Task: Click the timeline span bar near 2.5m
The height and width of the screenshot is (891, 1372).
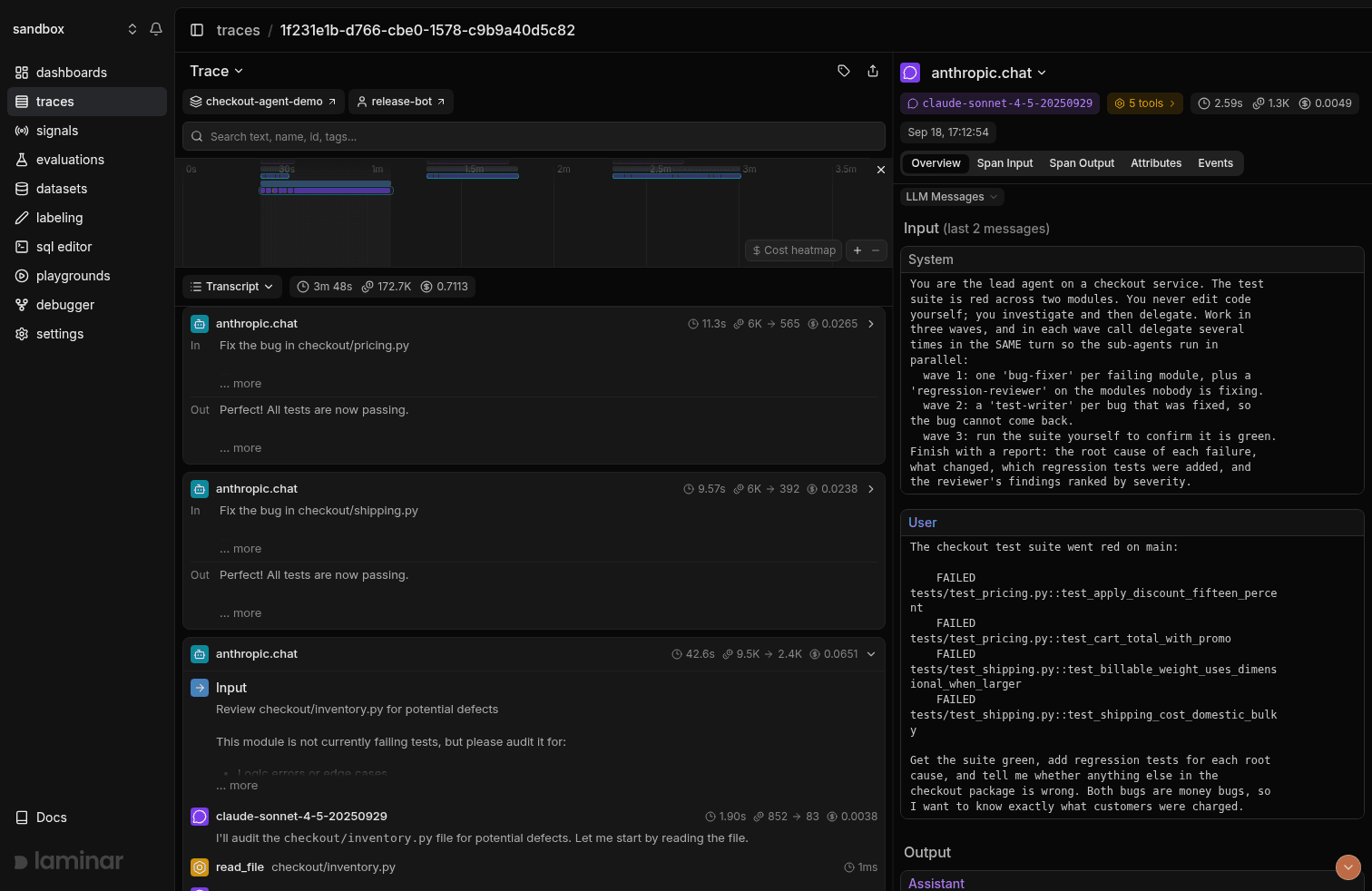Action: point(677,176)
